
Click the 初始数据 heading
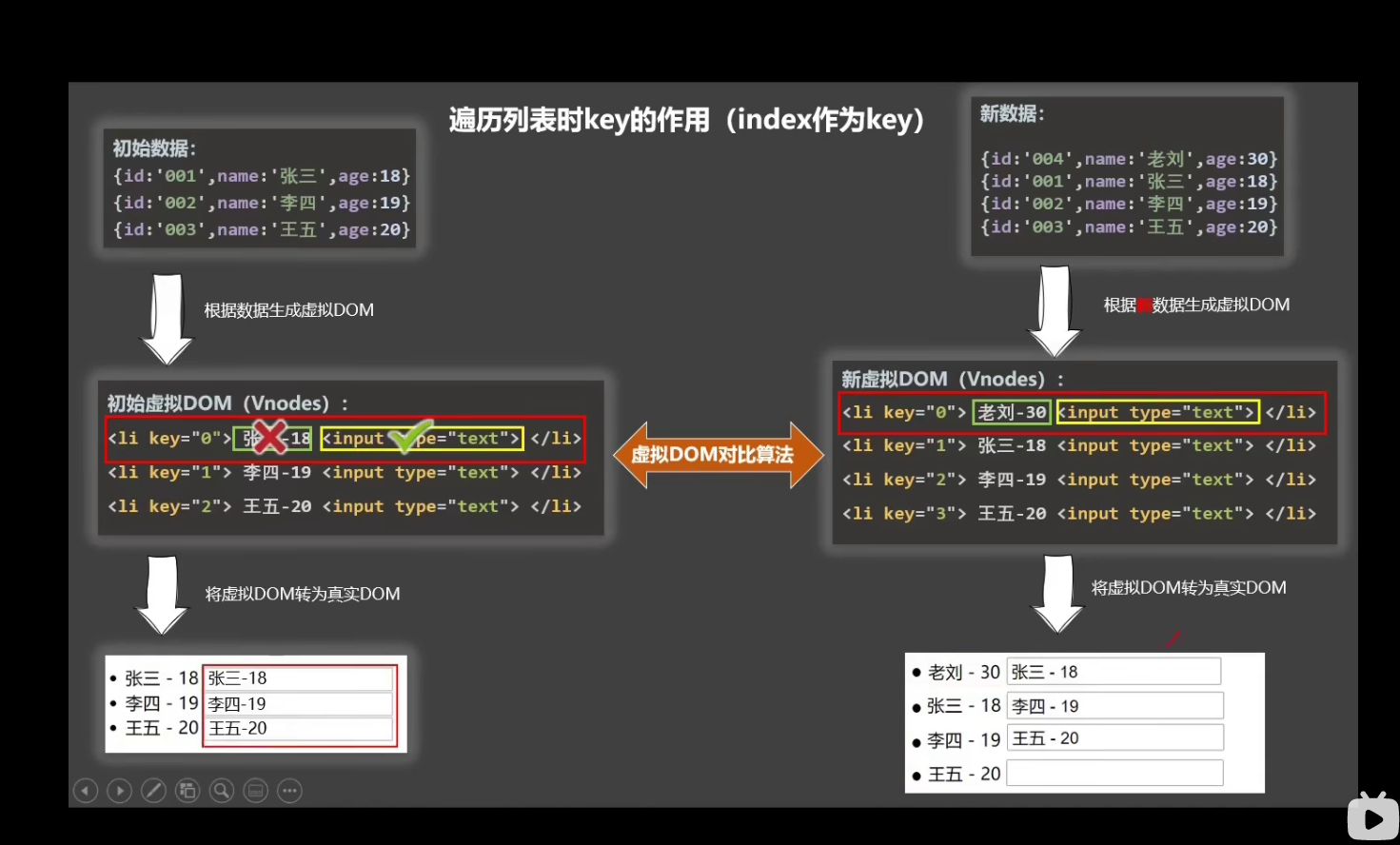154,148
